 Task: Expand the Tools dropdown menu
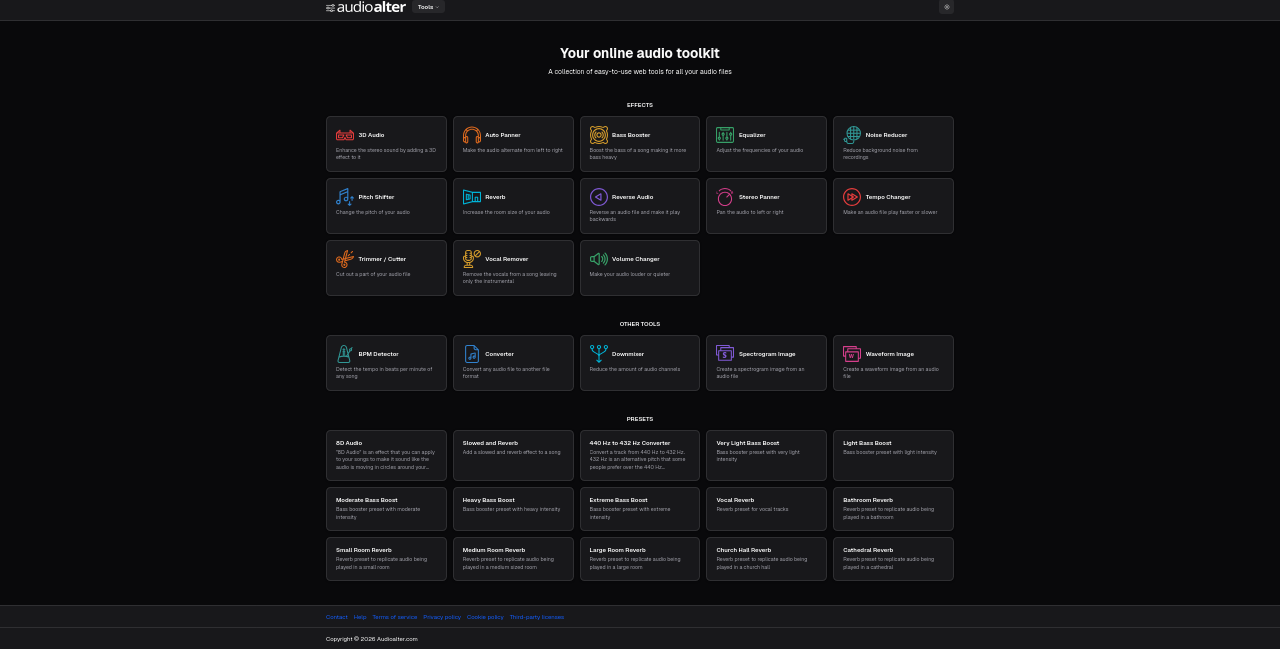(x=428, y=7)
